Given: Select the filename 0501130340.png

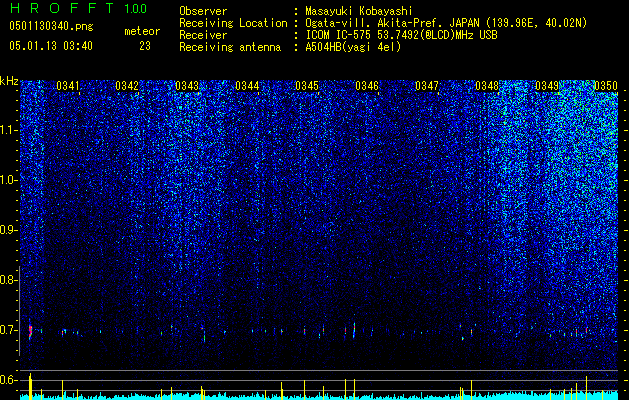Looking at the screenshot, I should tap(51, 26).
